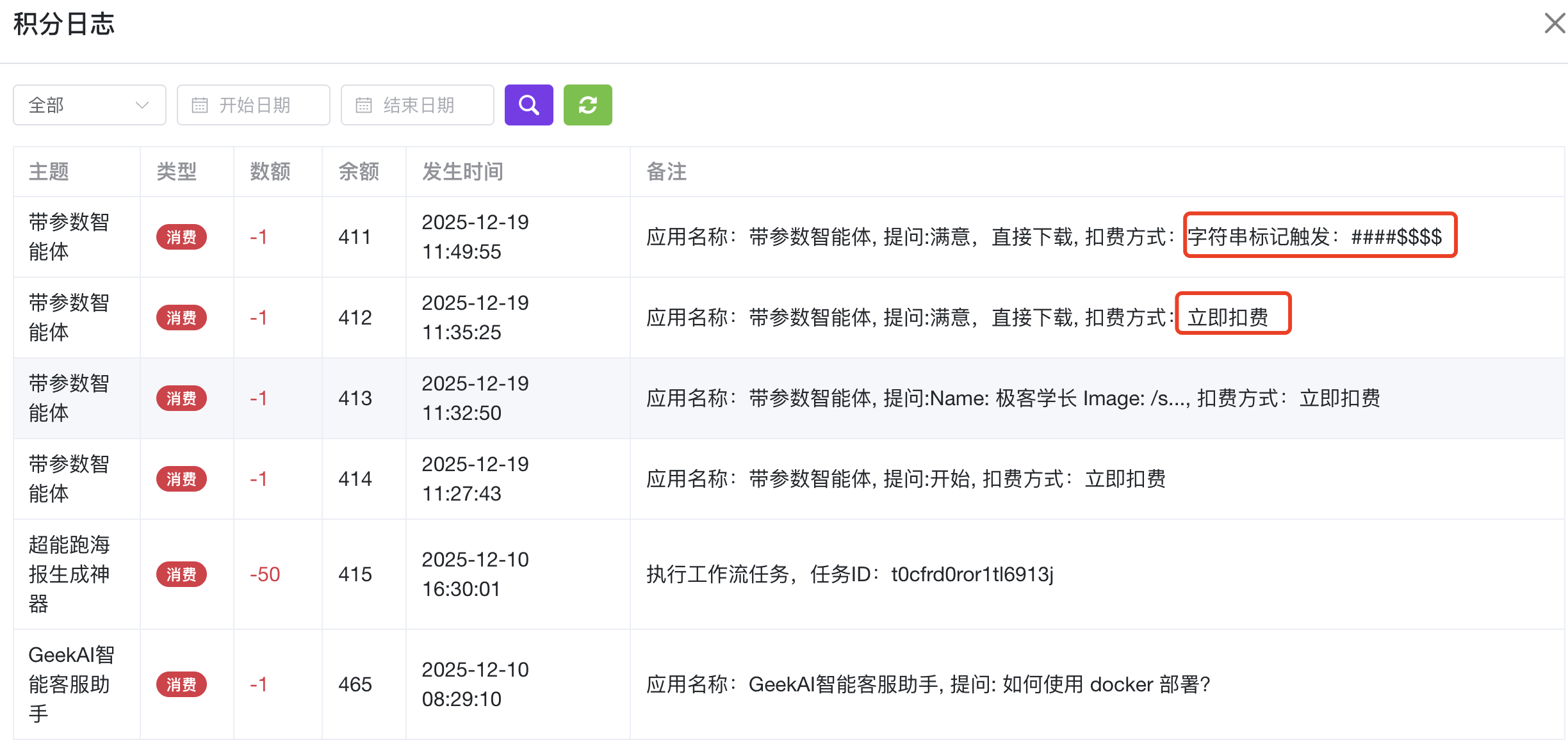Click calendar icon in 结束日期 field

[364, 105]
